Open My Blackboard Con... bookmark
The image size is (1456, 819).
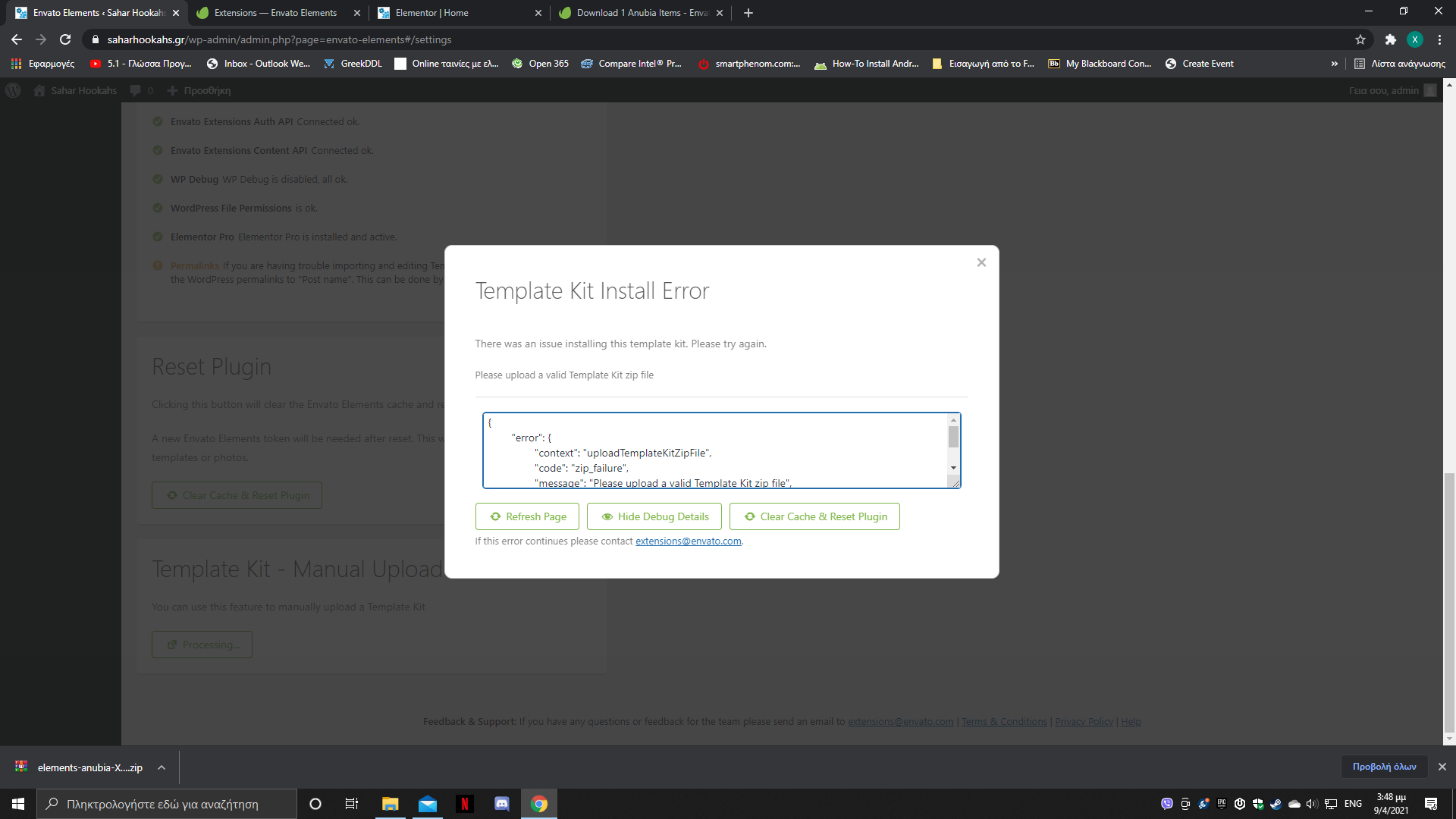[x=1100, y=64]
